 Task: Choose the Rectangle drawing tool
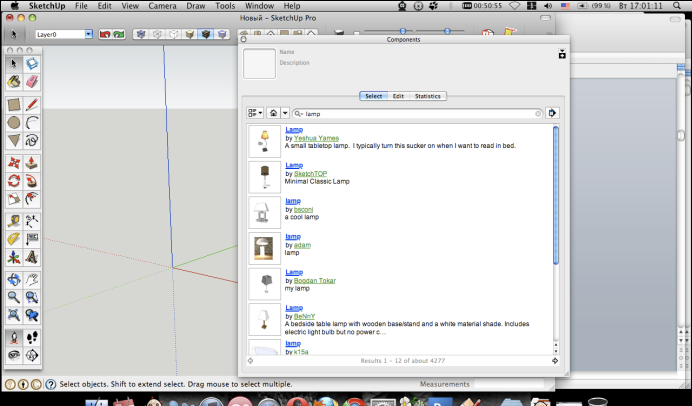coord(14,104)
